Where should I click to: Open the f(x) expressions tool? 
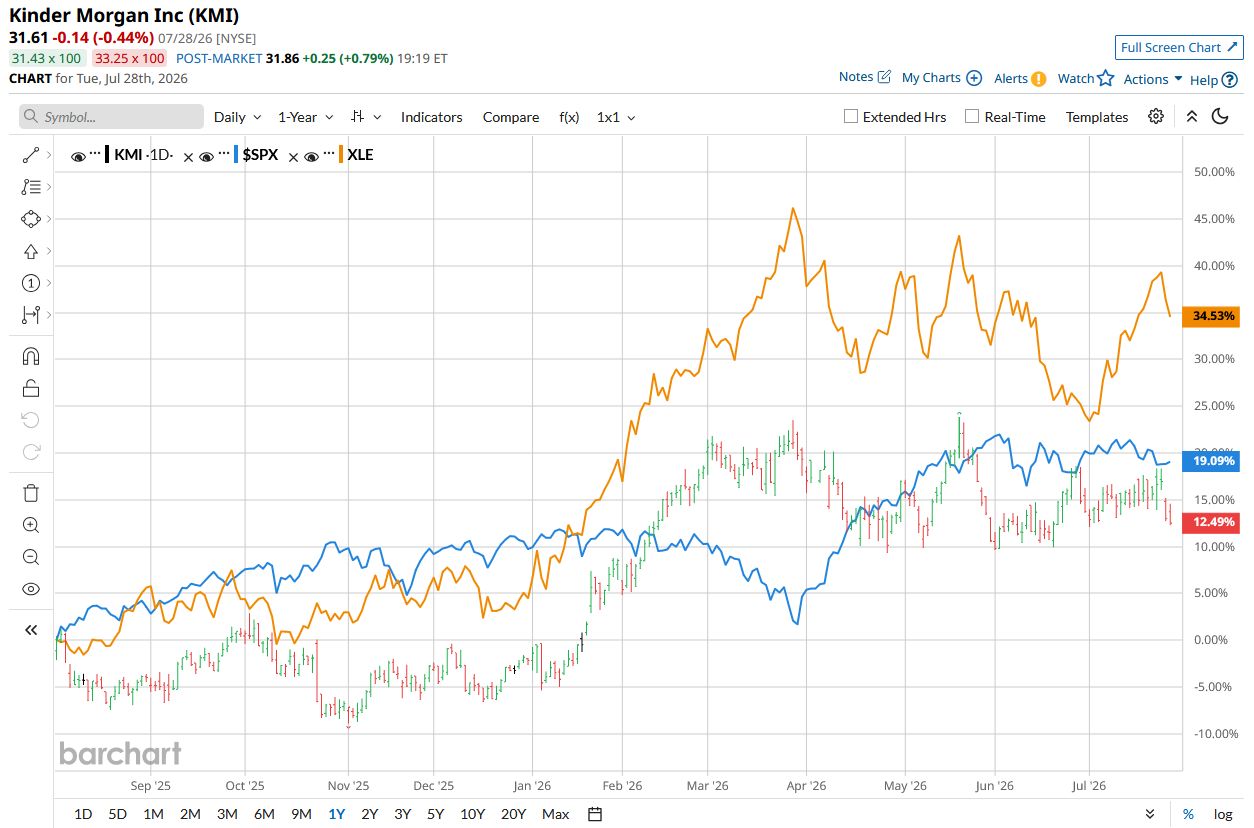click(x=569, y=117)
